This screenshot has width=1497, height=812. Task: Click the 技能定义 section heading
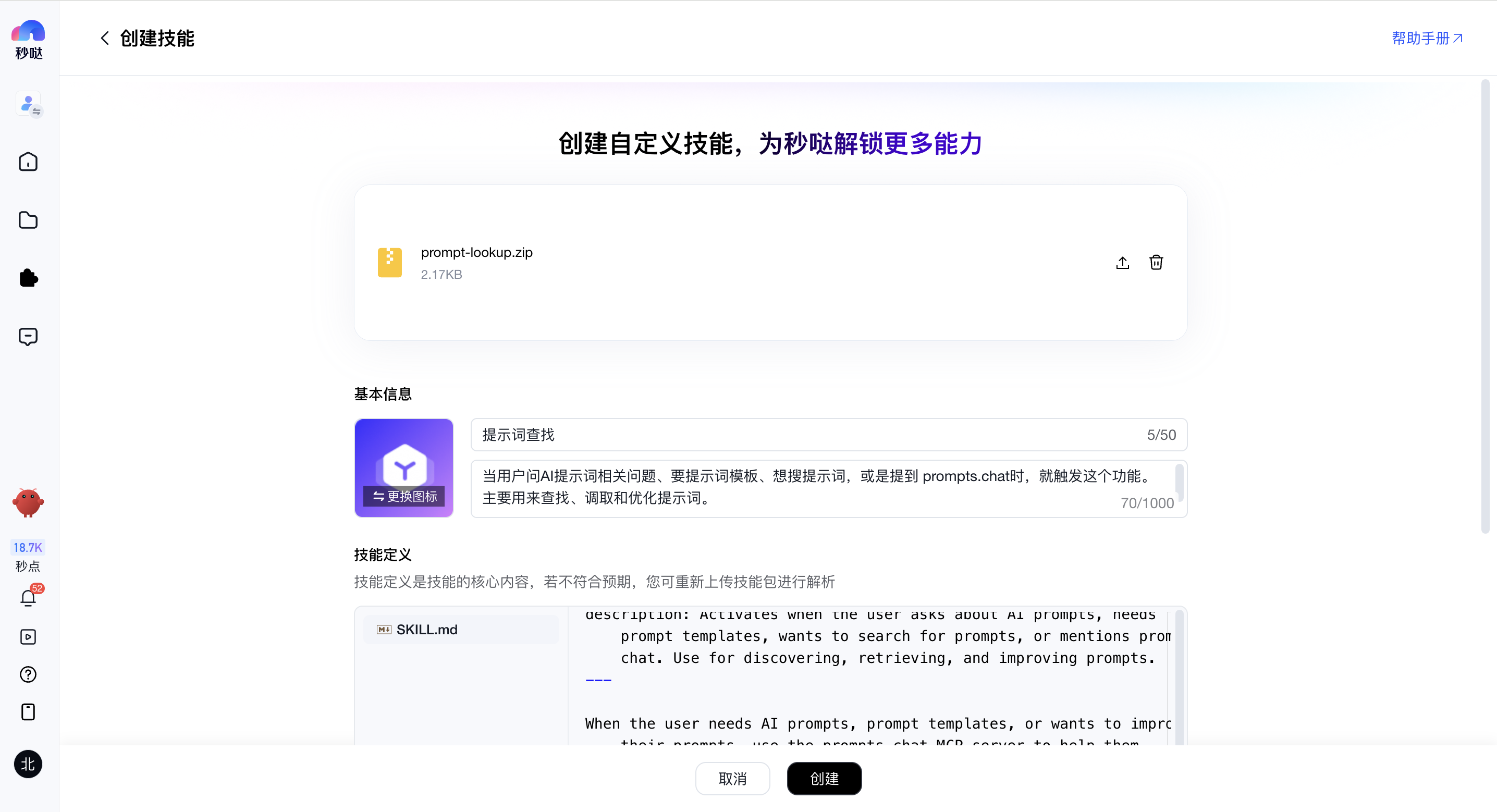pos(383,555)
